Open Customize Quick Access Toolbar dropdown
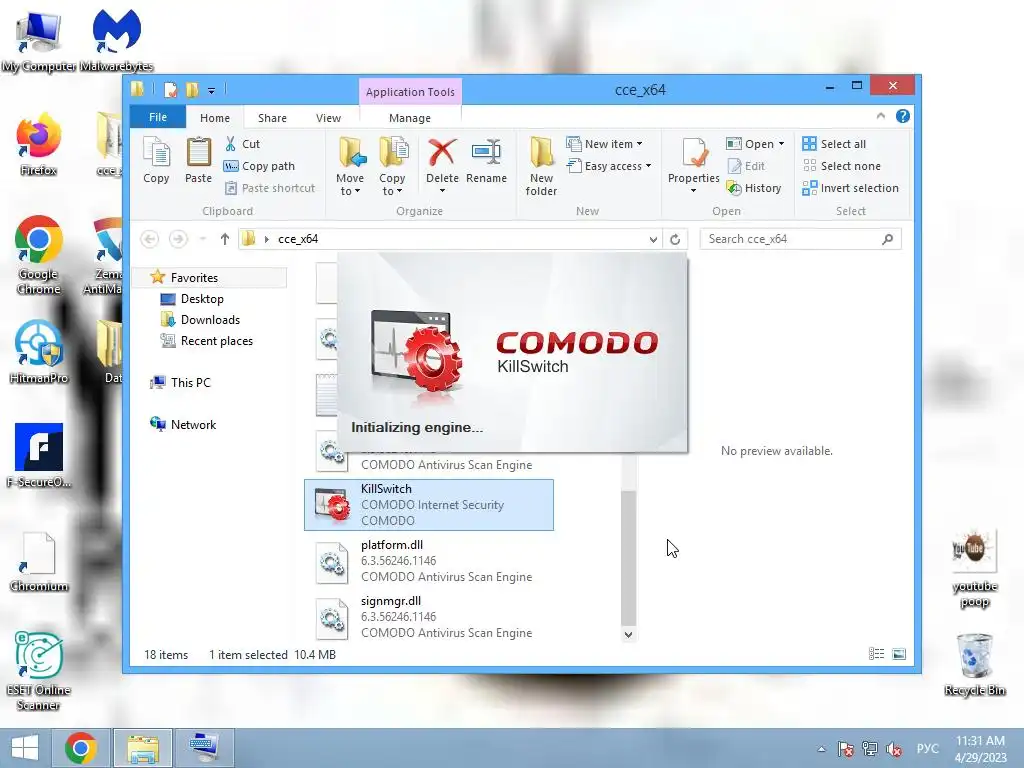The image size is (1024, 768). tap(211, 90)
